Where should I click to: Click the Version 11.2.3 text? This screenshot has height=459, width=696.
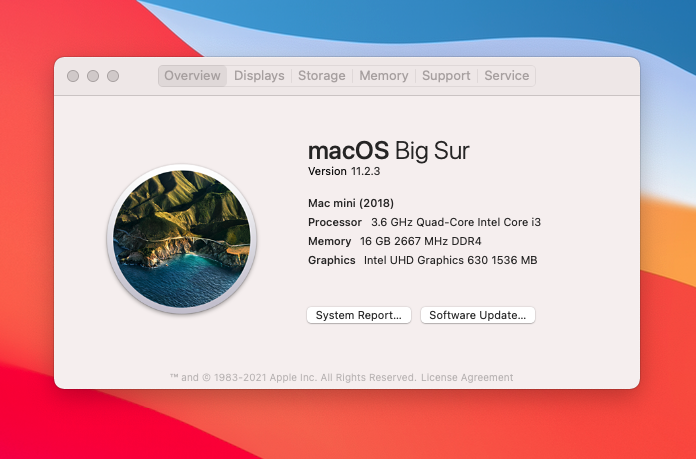tap(344, 171)
